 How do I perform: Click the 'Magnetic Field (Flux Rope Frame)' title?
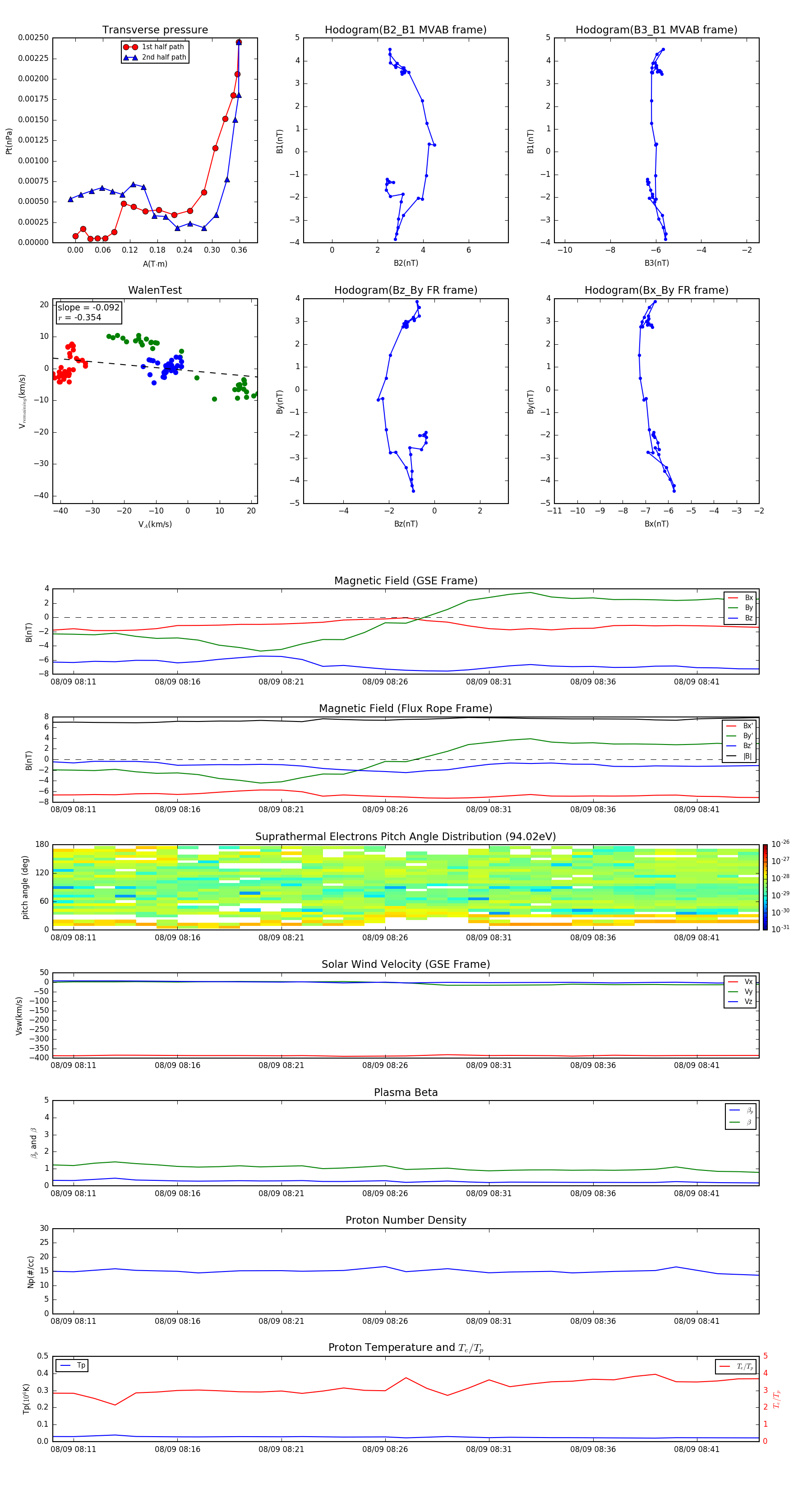406,709
